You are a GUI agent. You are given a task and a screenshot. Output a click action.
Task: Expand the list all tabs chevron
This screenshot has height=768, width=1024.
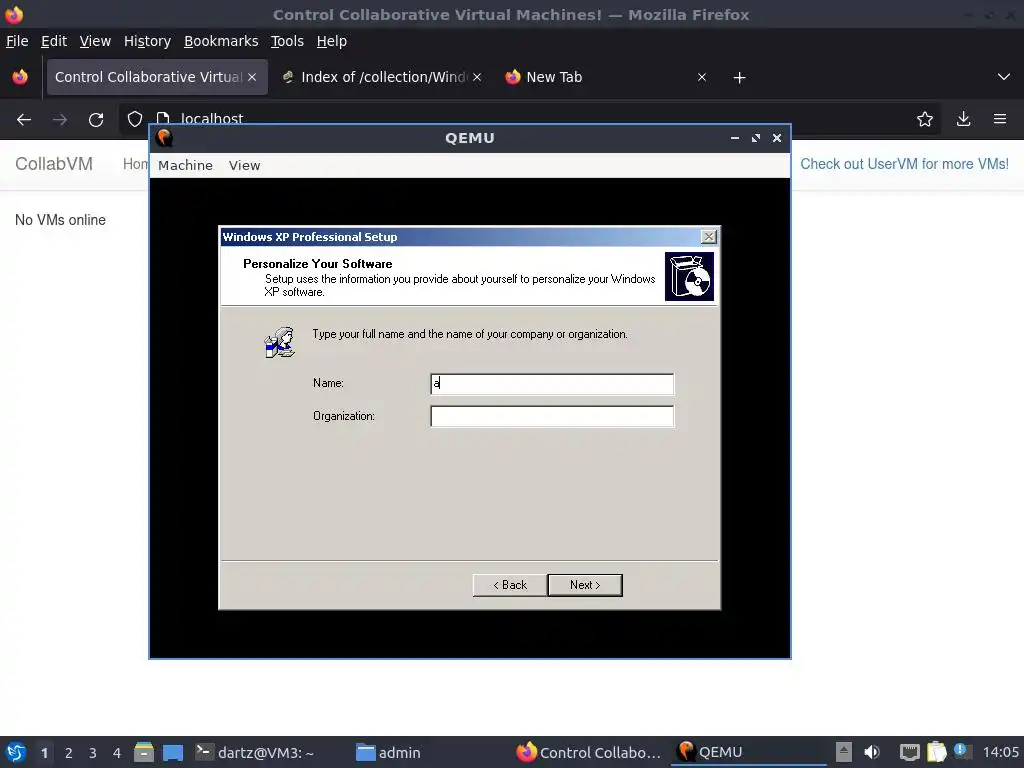tap(1004, 77)
